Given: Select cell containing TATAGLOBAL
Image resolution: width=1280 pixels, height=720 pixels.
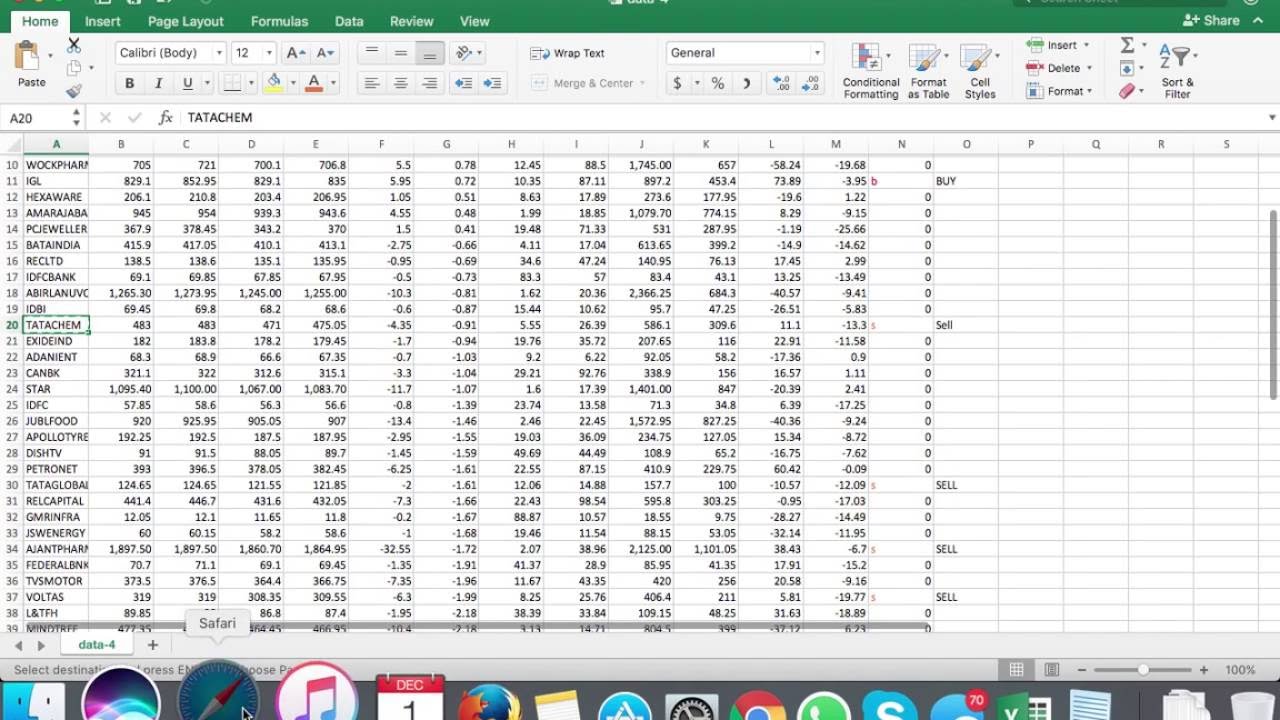Looking at the screenshot, I should click(x=56, y=485).
